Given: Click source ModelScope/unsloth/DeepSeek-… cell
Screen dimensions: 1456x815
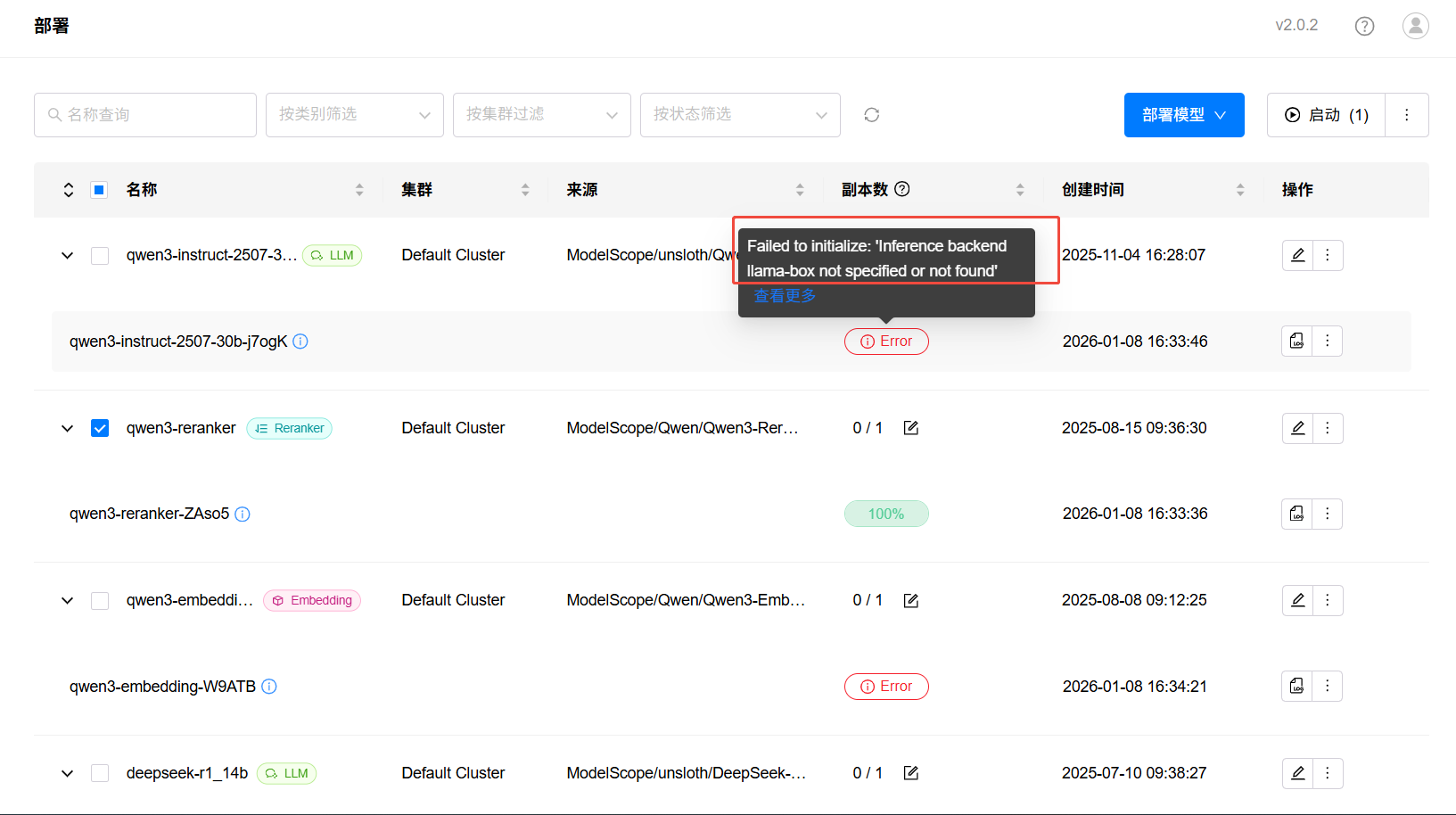Looking at the screenshot, I should pyautogui.click(x=687, y=773).
